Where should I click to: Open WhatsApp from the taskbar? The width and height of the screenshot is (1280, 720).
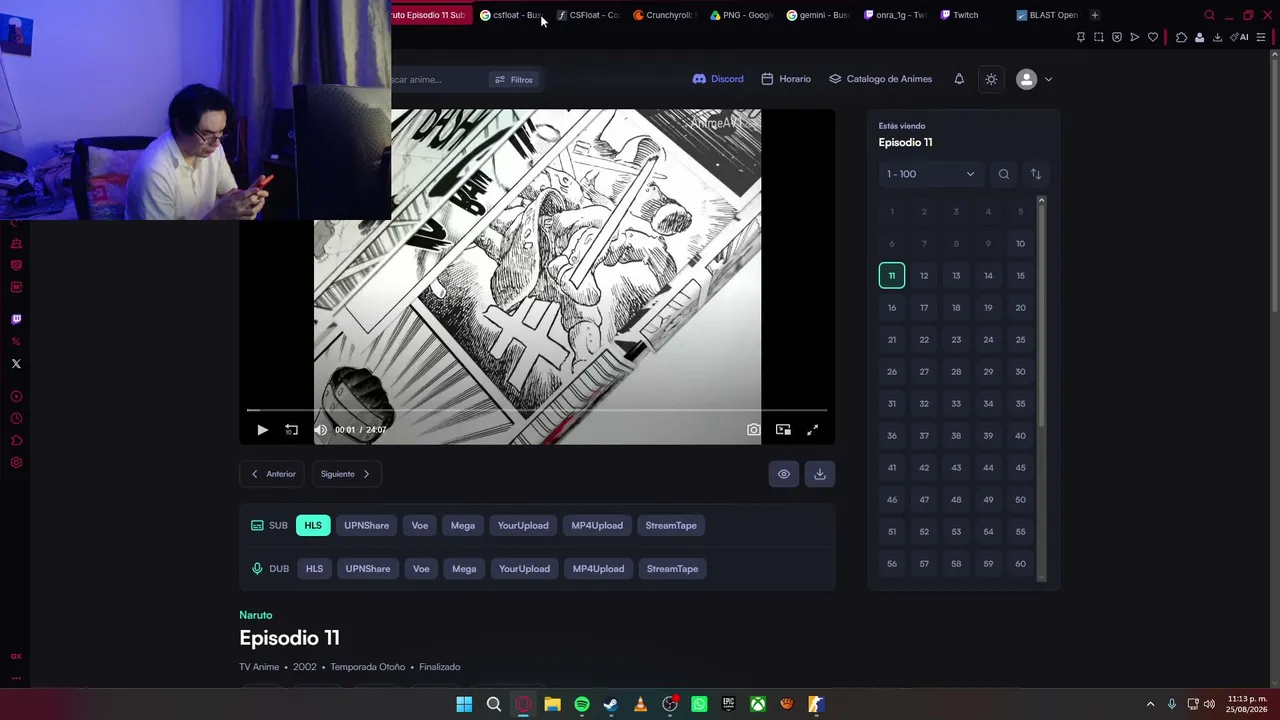click(699, 704)
